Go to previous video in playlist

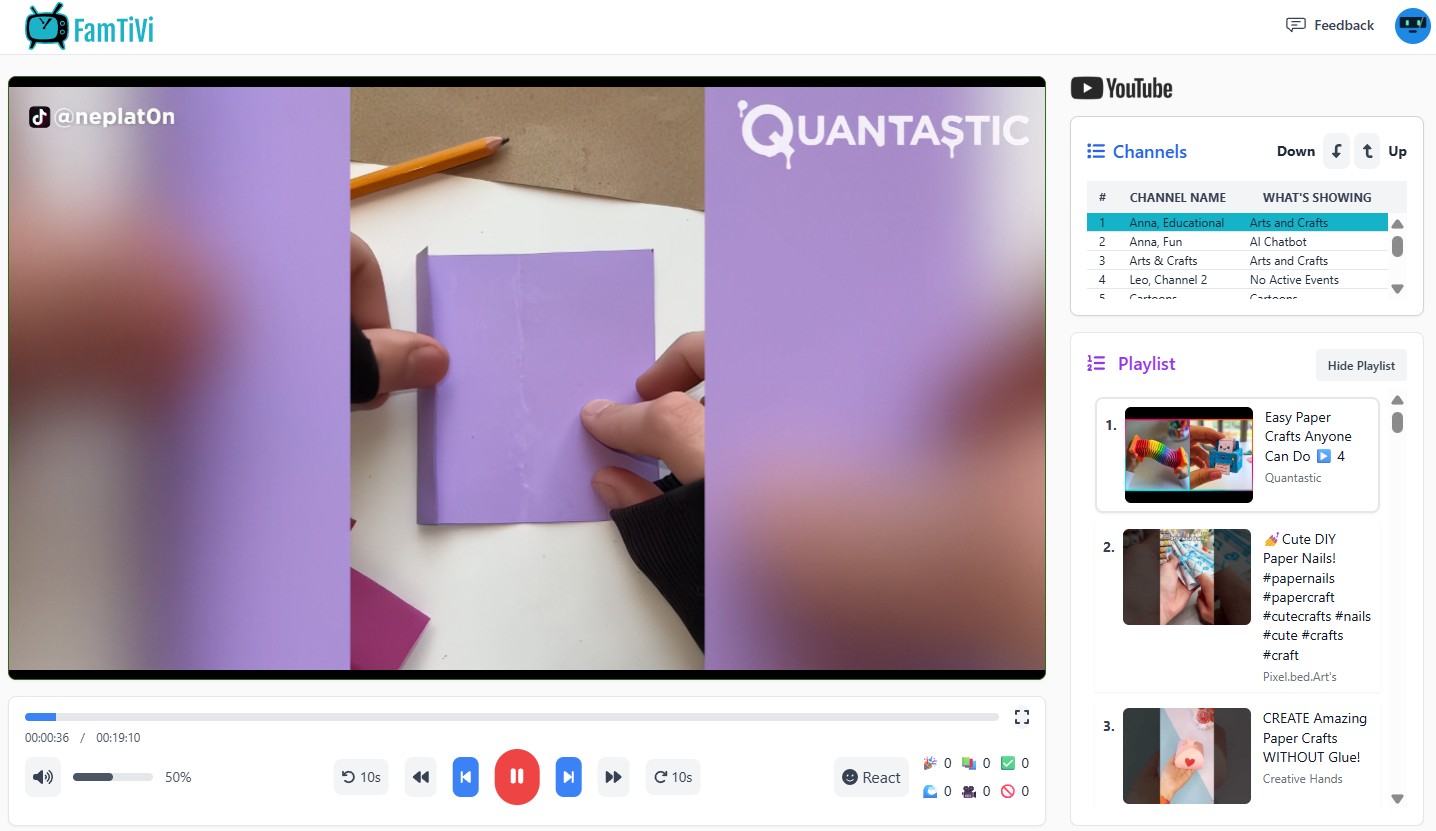[466, 777]
